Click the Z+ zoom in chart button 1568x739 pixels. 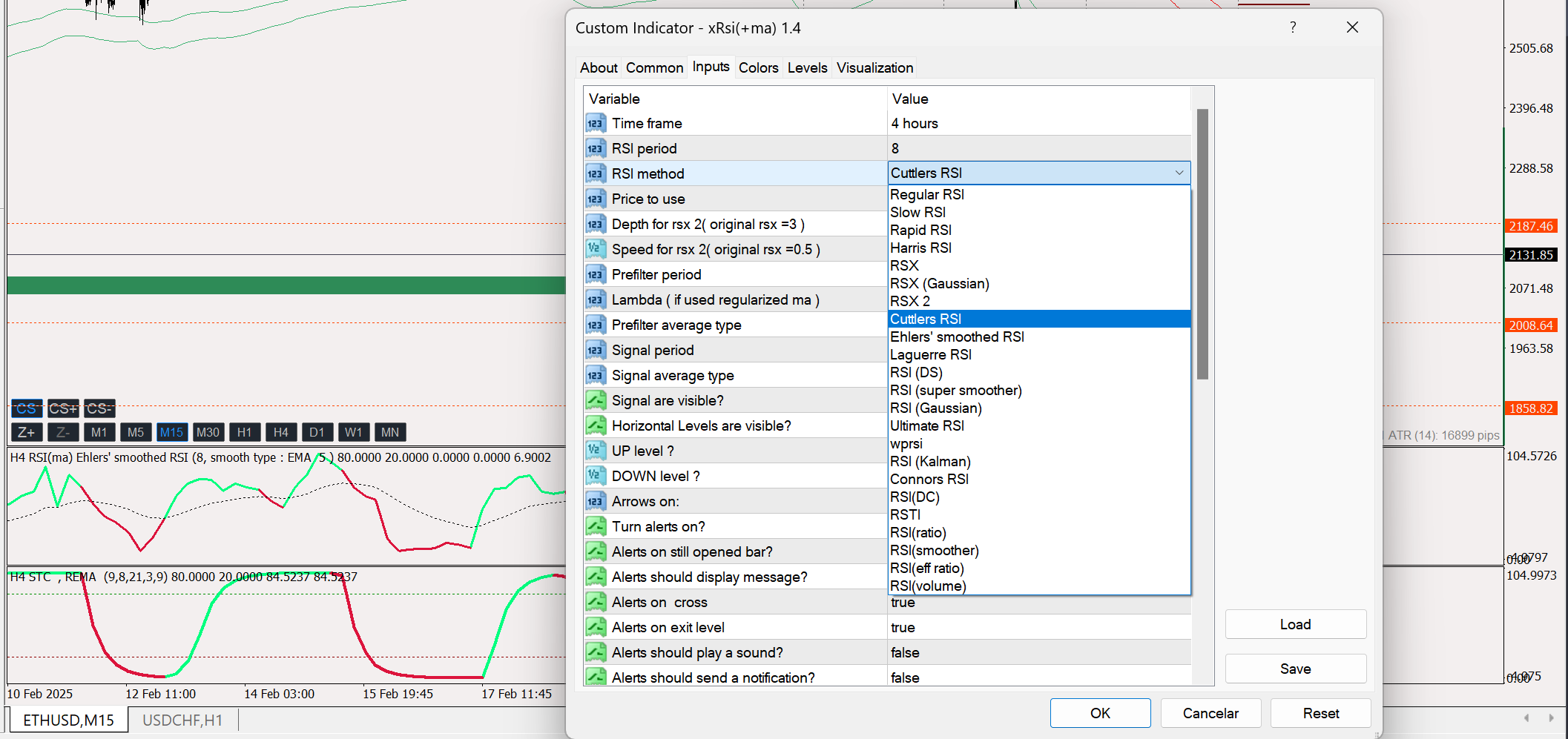point(27,432)
